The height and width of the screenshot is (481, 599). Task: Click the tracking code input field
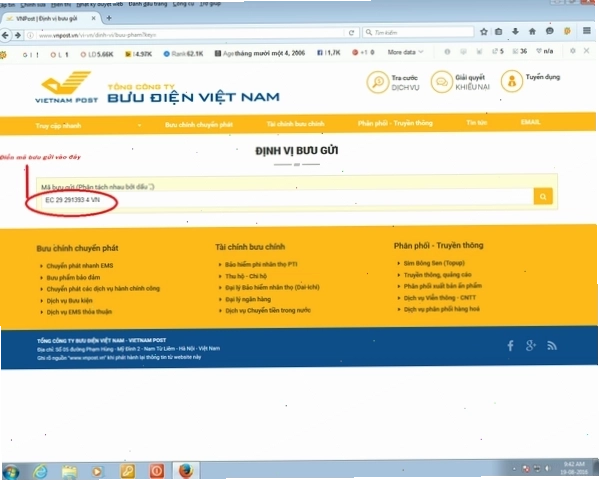287,198
